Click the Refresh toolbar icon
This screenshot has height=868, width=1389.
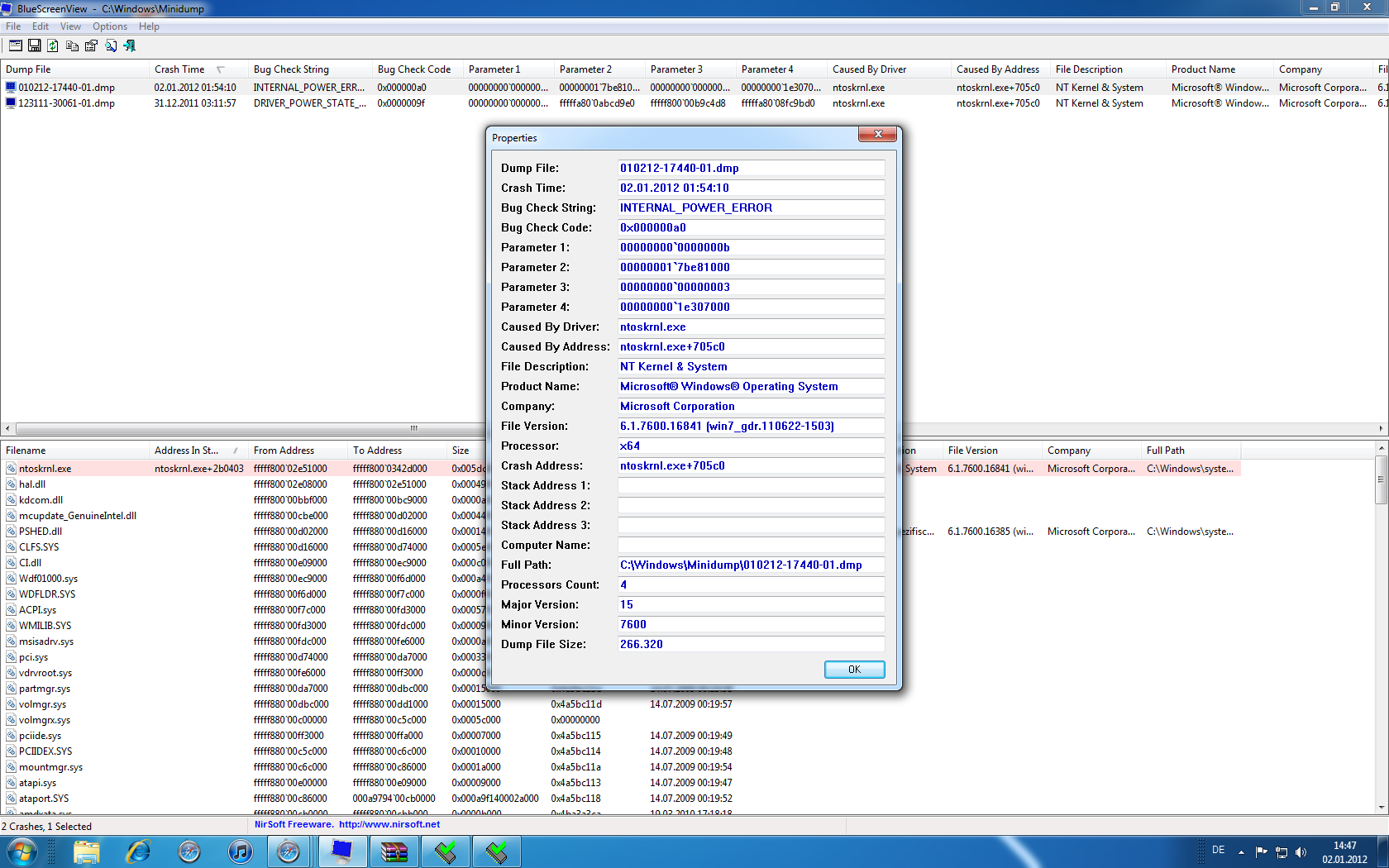tap(53, 45)
